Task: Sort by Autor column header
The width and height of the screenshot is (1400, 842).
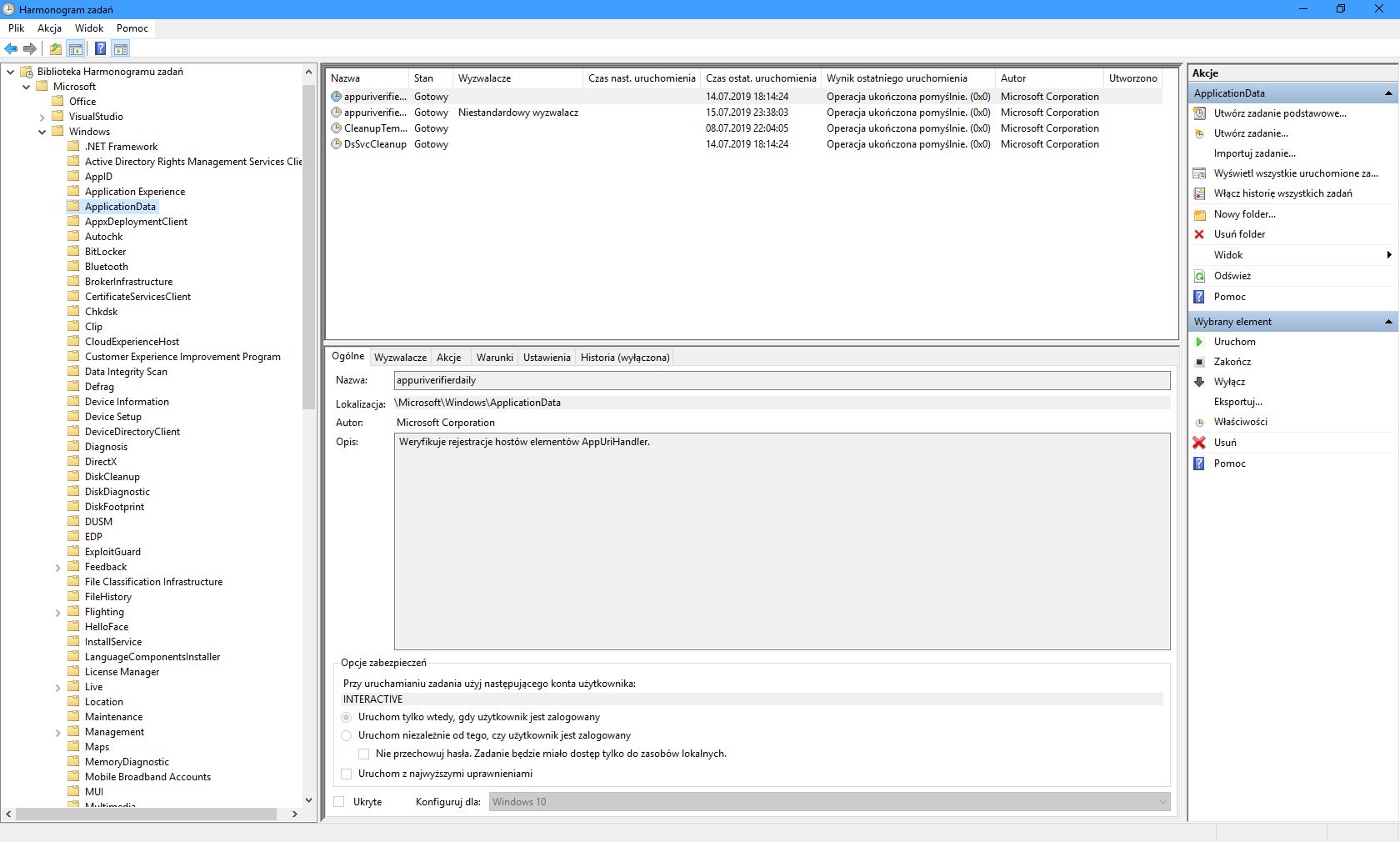Action: click(x=1049, y=78)
